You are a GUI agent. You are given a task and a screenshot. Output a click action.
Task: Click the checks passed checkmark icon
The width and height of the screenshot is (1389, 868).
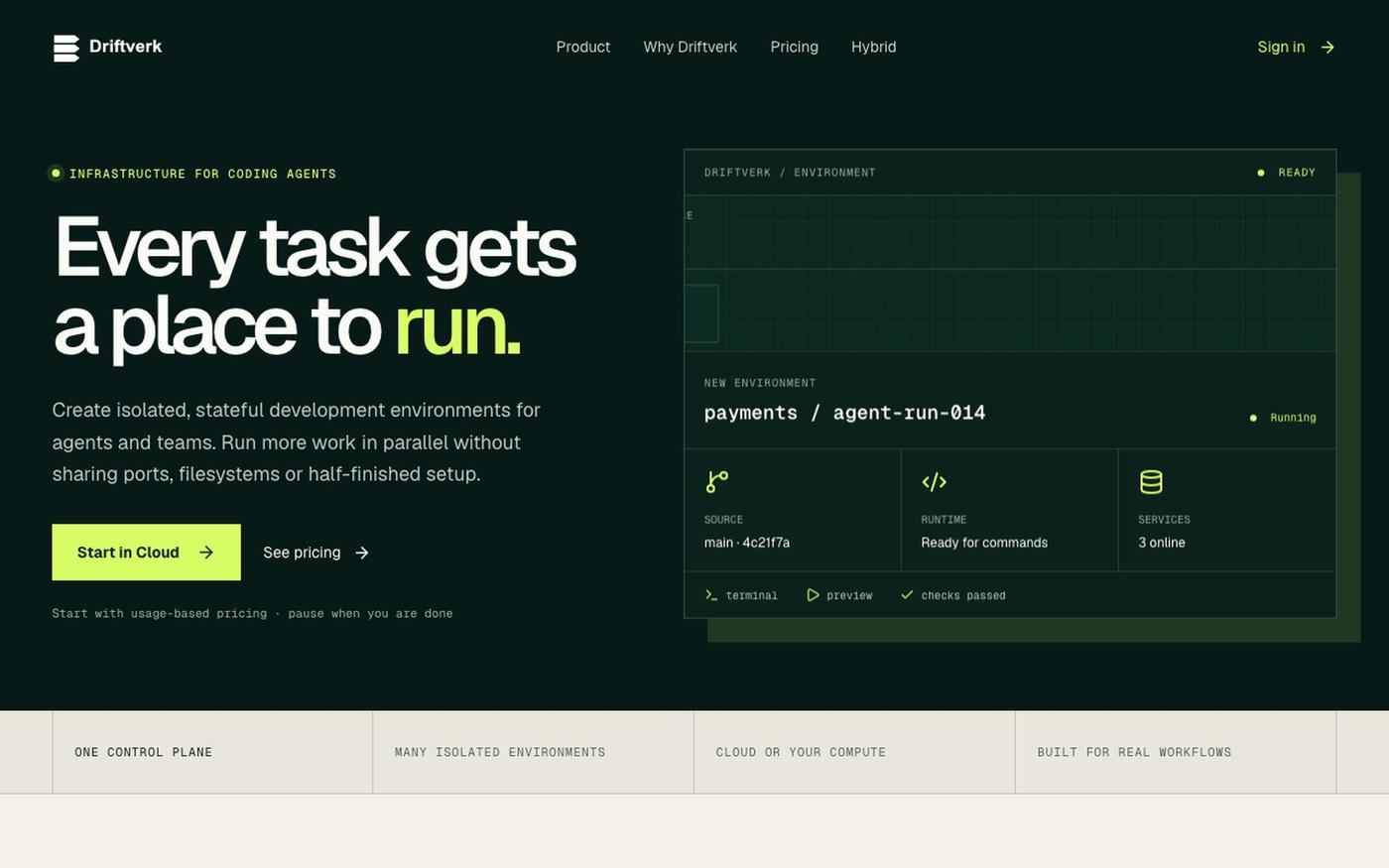[907, 595]
